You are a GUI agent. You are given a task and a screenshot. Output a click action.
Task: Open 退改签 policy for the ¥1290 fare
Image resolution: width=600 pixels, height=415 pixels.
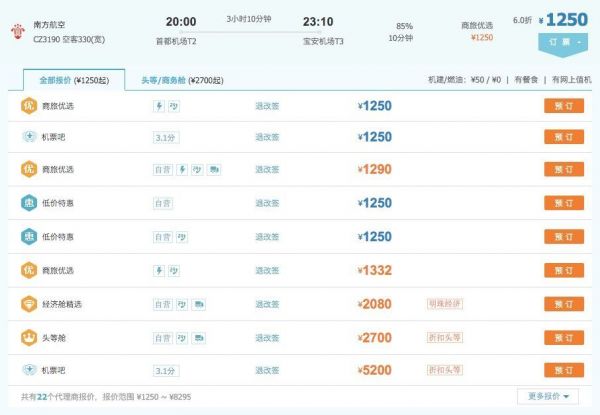266,170
